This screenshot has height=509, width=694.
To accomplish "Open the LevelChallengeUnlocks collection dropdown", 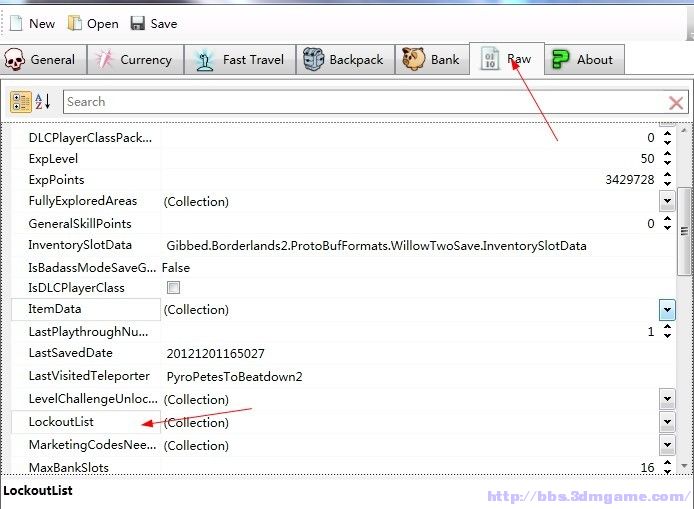I will pos(667,399).
